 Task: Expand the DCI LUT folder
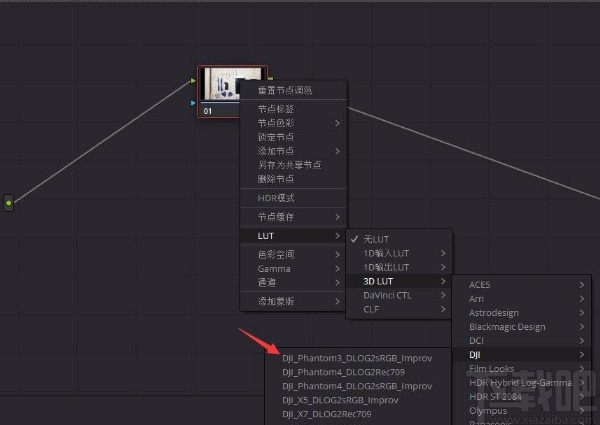[x=522, y=340]
